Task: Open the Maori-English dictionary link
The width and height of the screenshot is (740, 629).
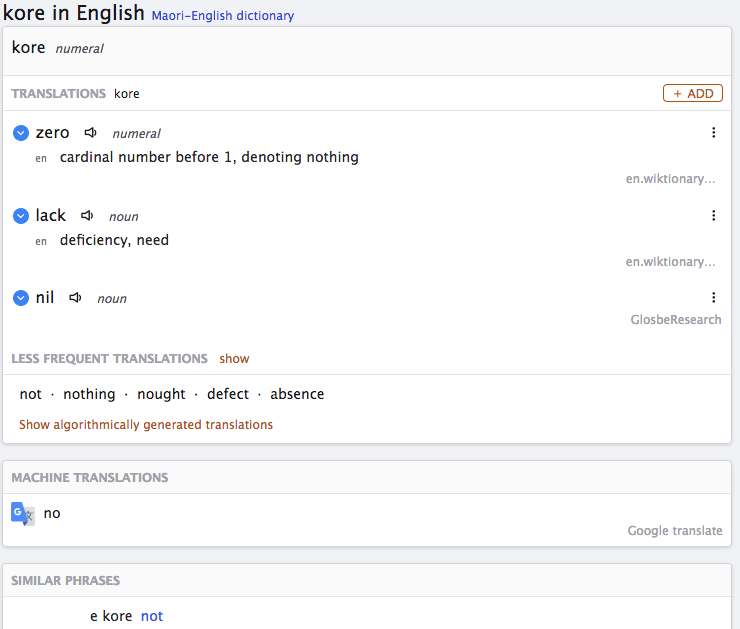Action: 223,16
